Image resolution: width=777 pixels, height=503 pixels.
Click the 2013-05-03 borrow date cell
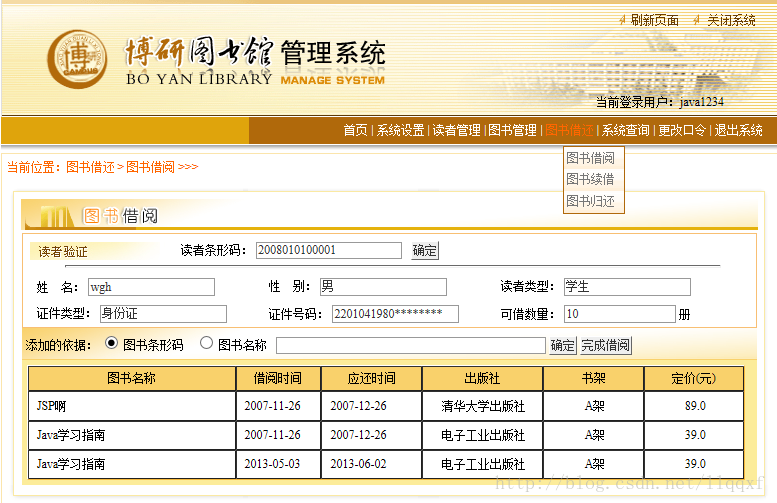click(278, 464)
